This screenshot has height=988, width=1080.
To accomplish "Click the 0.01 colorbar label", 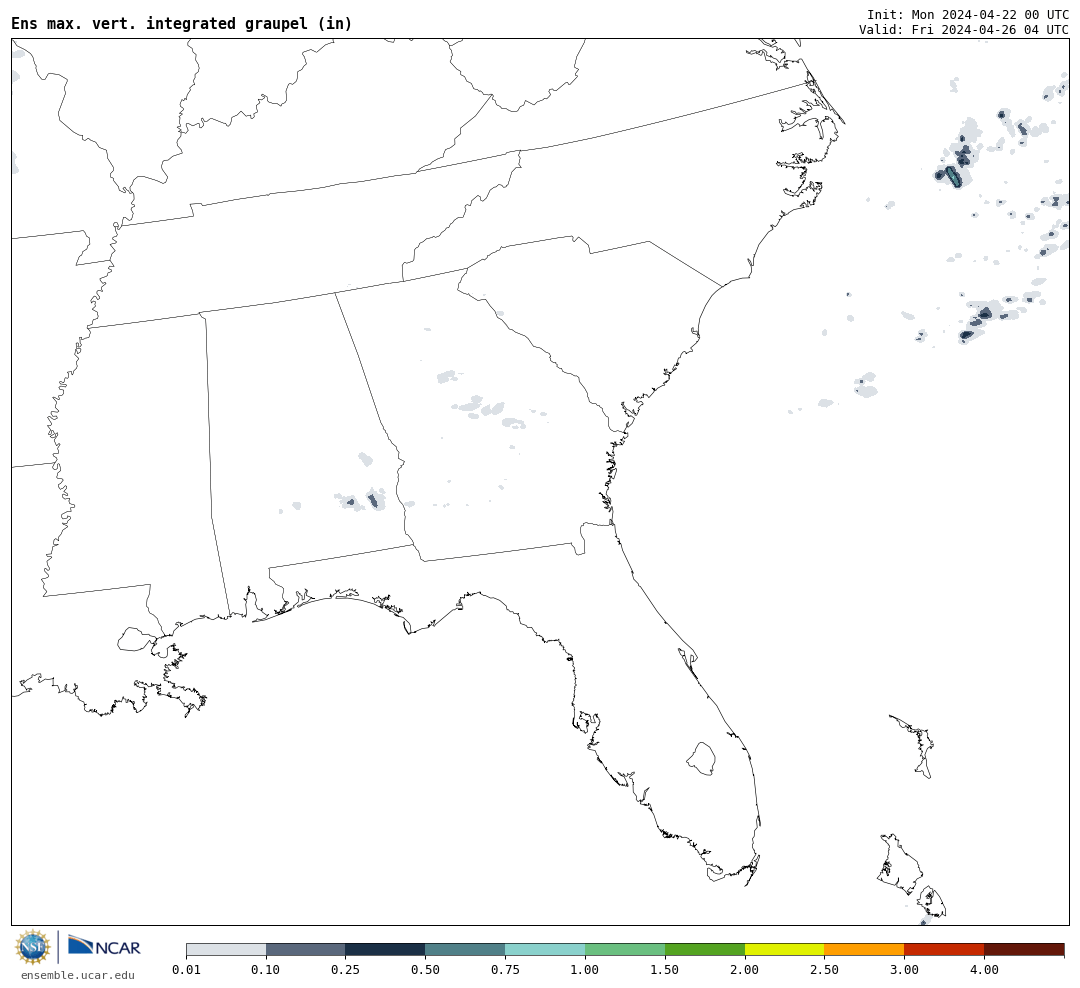I will (x=186, y=970).
